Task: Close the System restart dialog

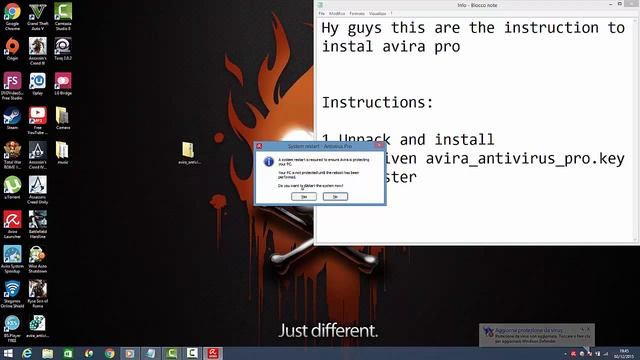Action: click(x=379, y=145)
